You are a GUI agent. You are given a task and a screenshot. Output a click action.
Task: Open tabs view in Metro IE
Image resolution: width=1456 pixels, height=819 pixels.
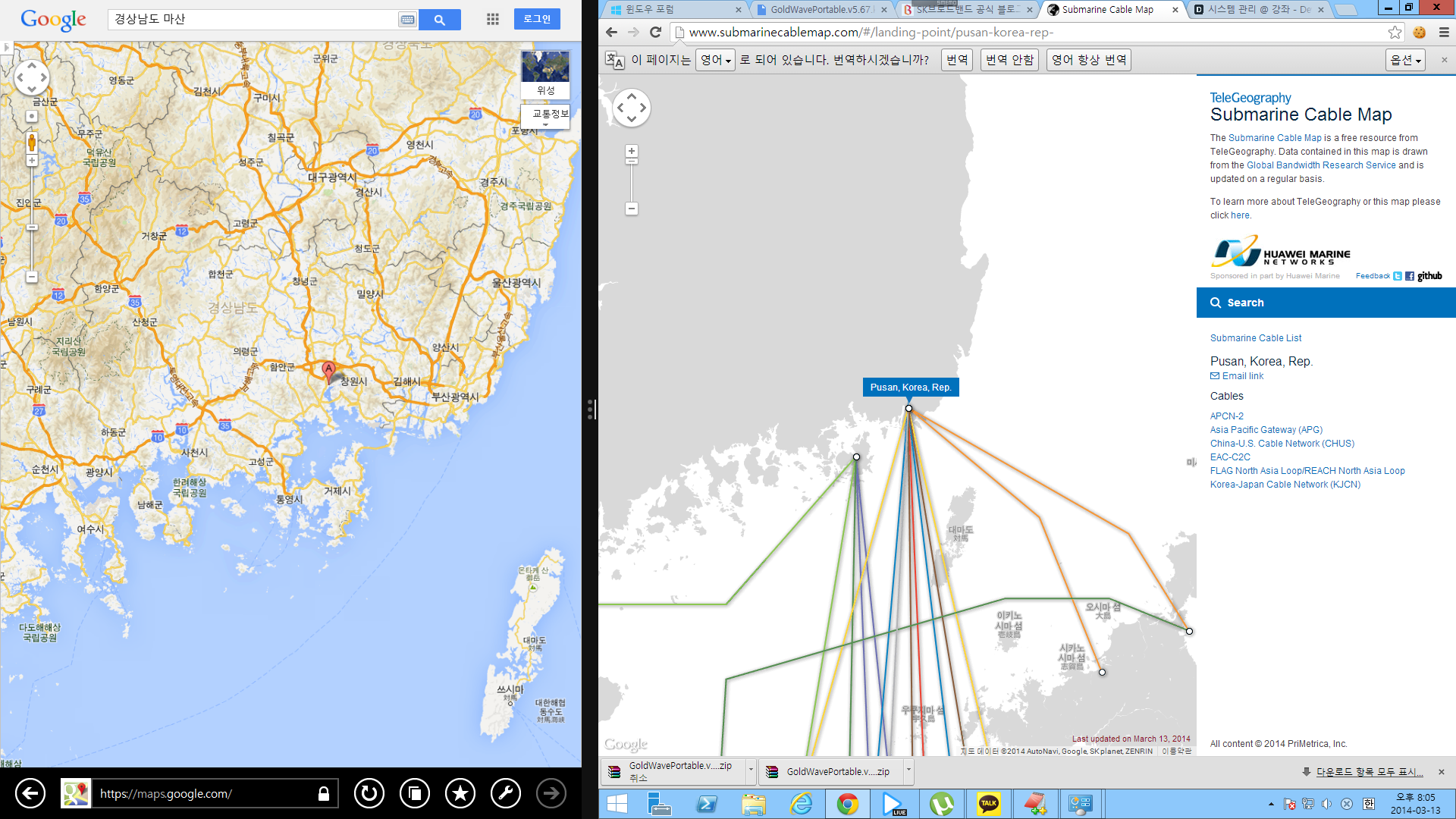pyautogui.click(x=415, y=793)
